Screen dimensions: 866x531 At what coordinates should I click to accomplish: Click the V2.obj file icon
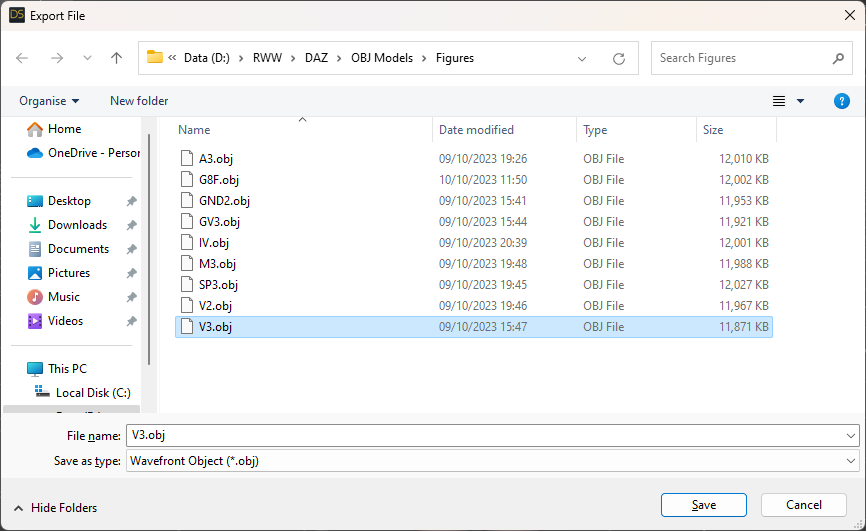[x=185, y=306]
